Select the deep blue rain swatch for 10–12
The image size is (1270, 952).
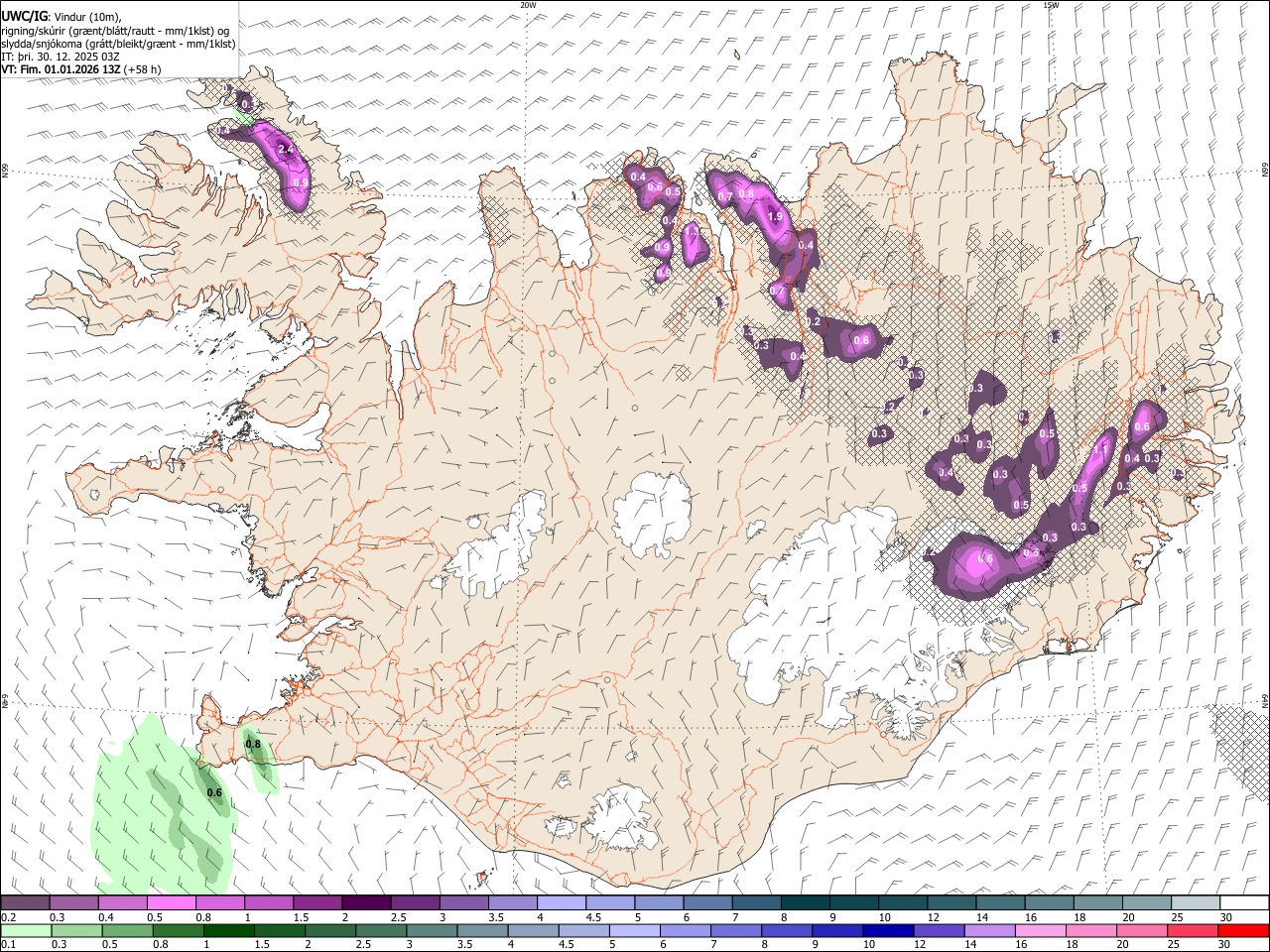(888, 930)
